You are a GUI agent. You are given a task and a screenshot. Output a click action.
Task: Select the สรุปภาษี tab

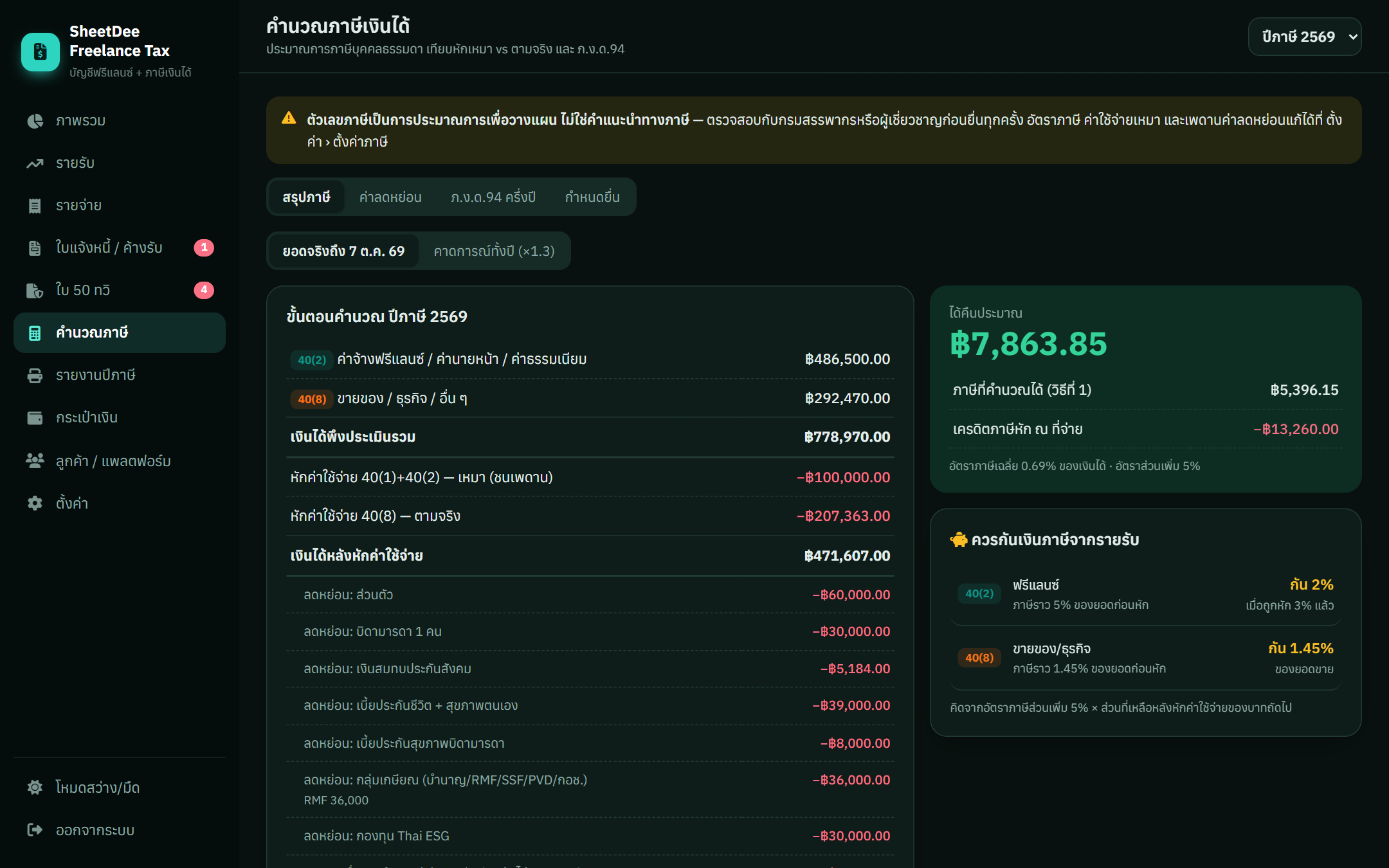coord(306,197)
